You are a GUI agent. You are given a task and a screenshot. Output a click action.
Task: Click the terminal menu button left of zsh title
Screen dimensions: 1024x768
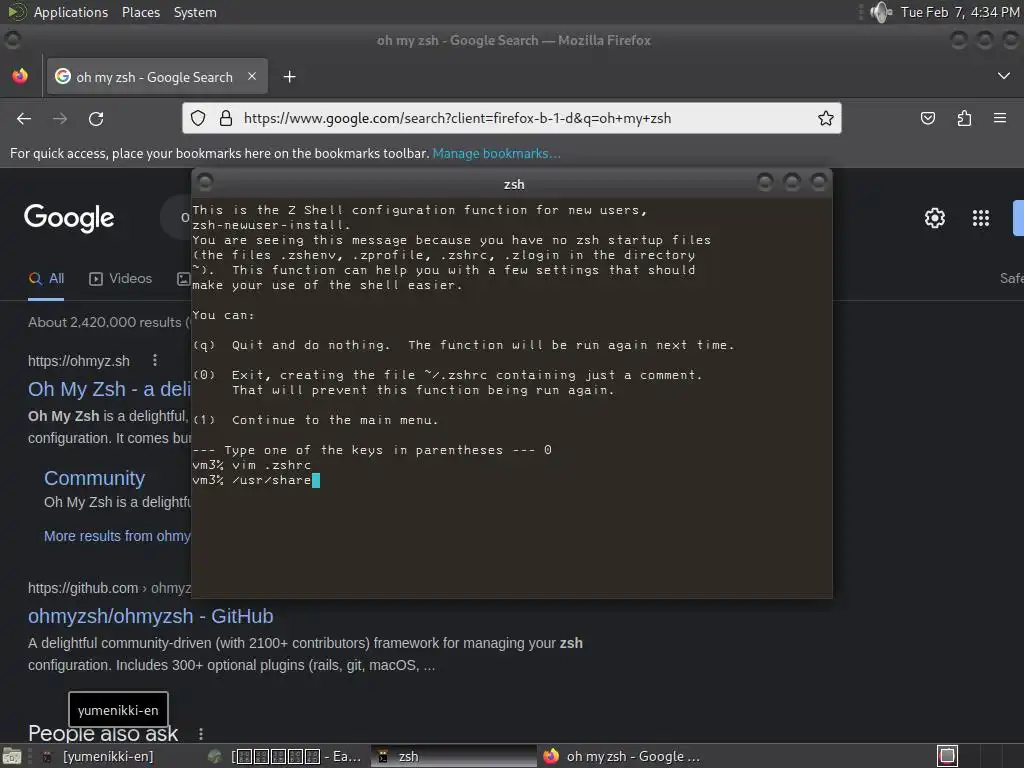point(205,182)
